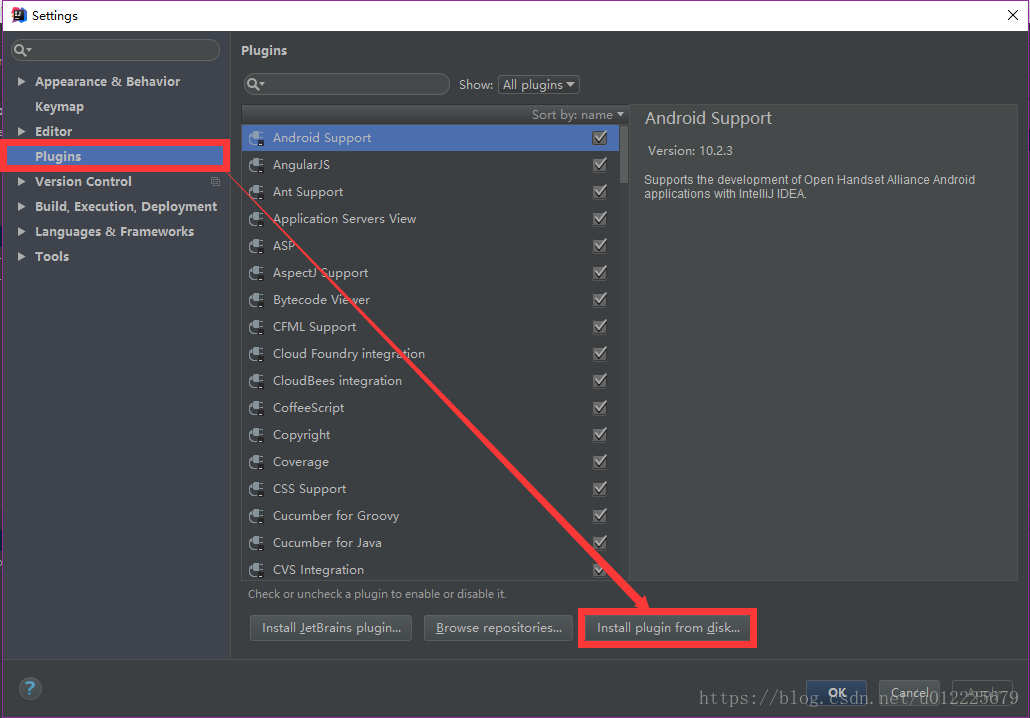This screenshot has height=718, width=1030.
Task: Toggle the ASP plugin checkbox
Action: pyautogui.click(x=600, y=246)
